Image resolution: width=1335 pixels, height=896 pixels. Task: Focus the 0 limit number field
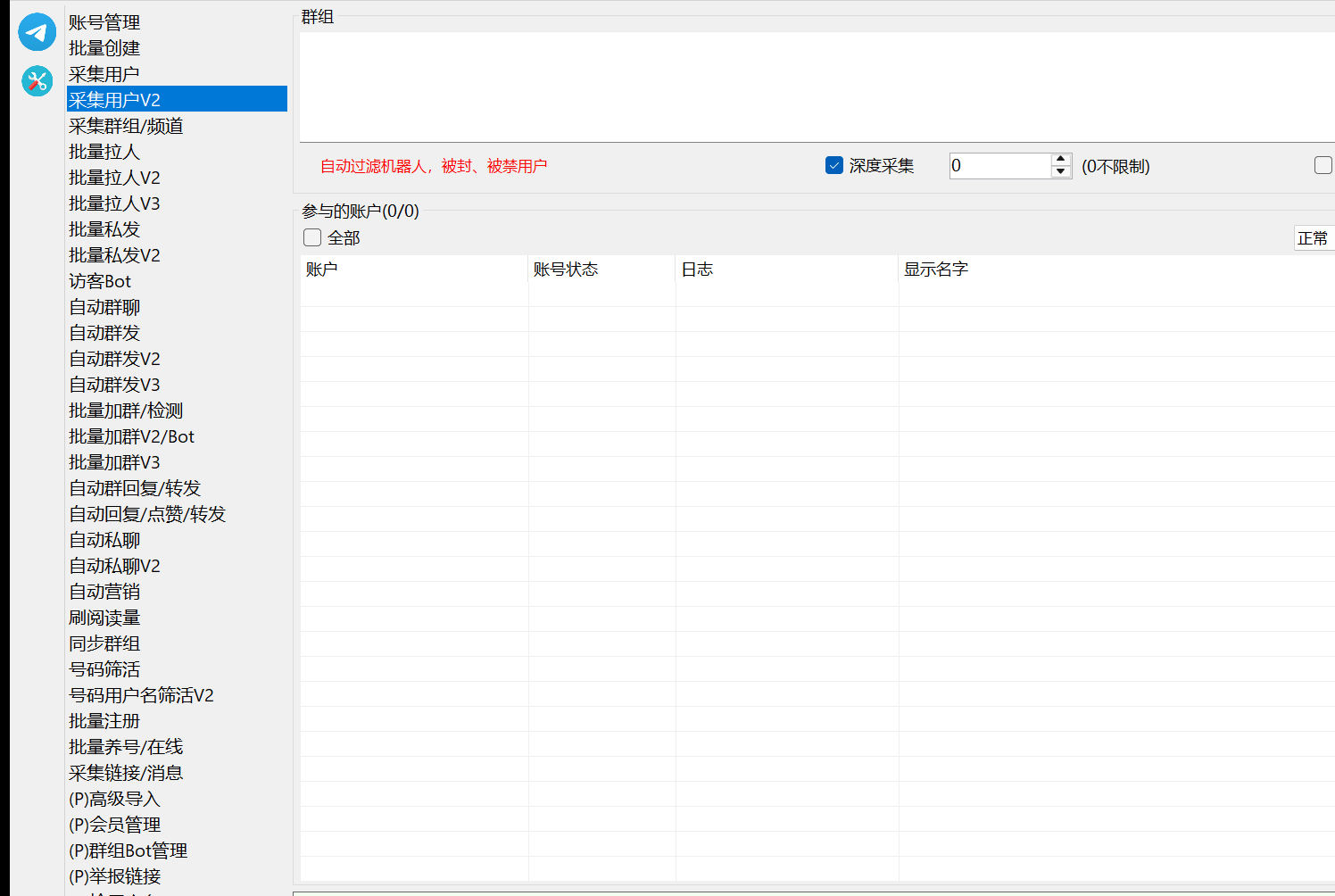point(1000,165)
